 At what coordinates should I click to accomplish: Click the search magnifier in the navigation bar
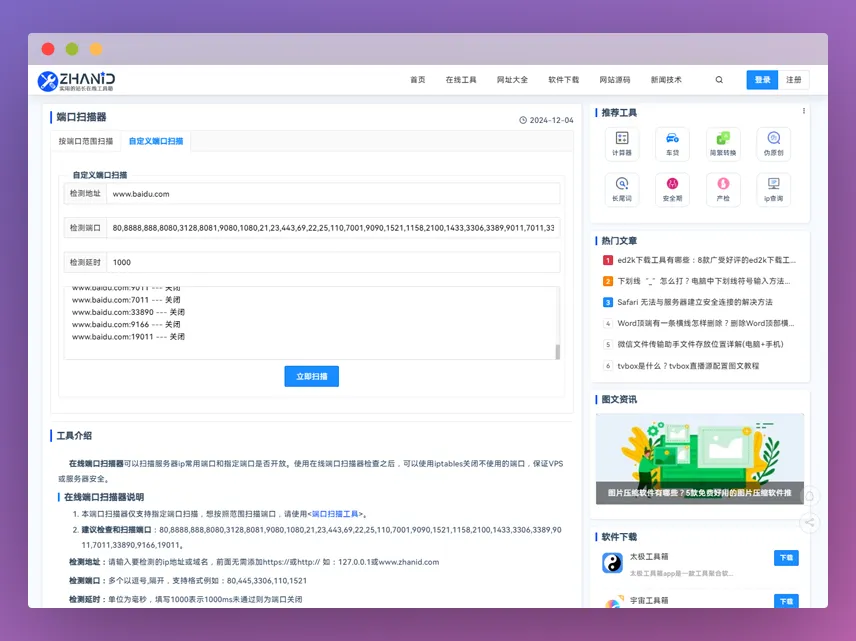pos(718,79)
